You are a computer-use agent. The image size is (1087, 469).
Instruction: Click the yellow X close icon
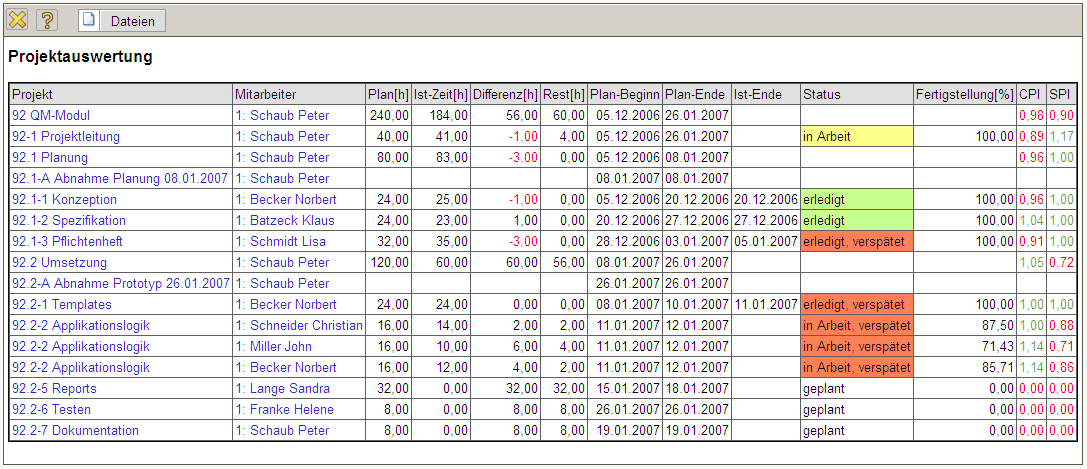(x=18, y=20)
